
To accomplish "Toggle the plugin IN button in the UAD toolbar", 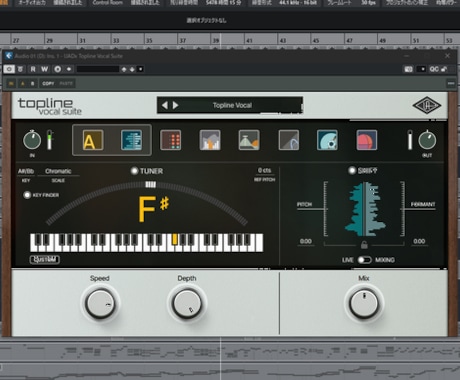I will click(x=11, y=83).
